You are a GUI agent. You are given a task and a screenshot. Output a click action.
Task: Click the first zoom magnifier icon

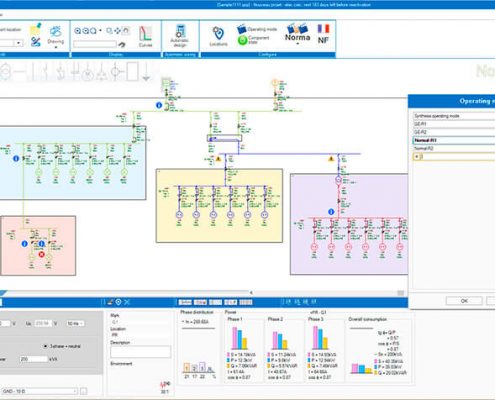coord(78,31)
